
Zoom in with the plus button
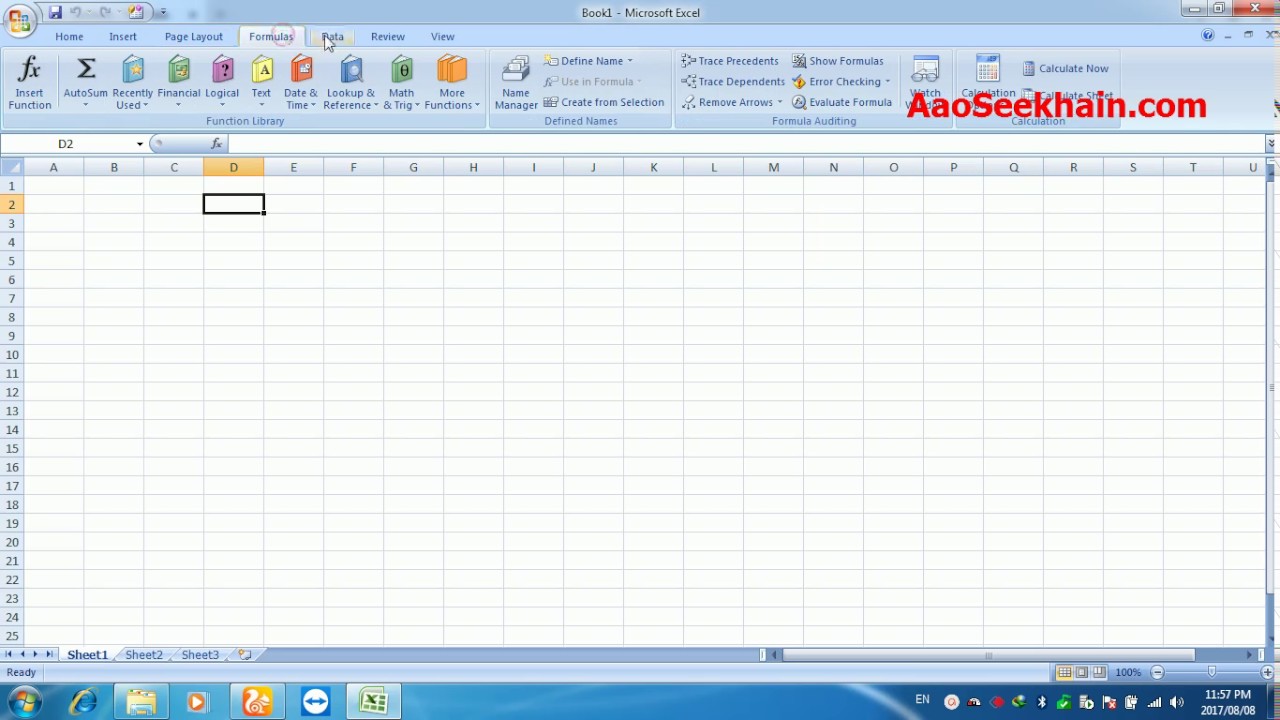tap(1267, 673)
